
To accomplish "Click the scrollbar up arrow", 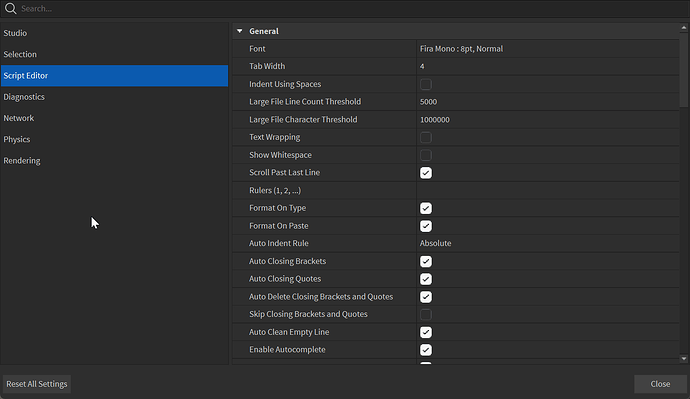I will click(x=683, y=28).
